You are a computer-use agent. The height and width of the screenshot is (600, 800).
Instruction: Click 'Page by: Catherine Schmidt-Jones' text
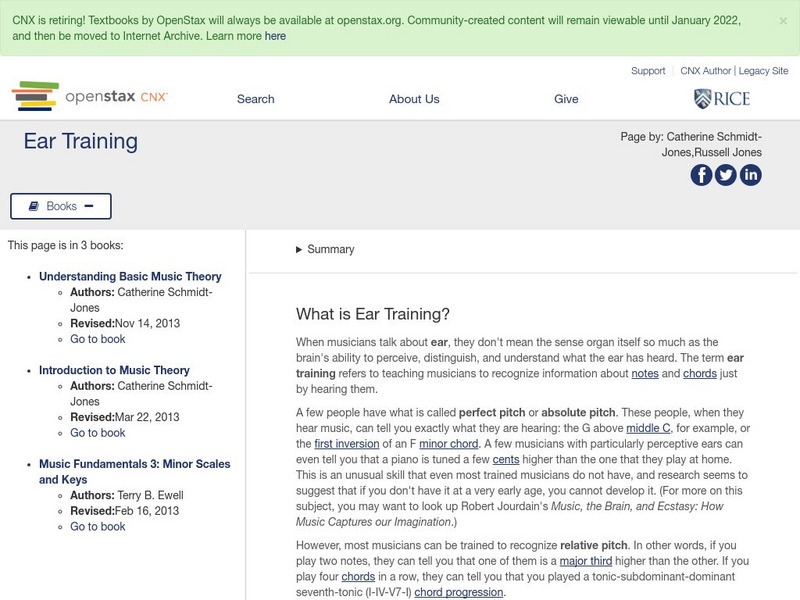tap(691, 144)
